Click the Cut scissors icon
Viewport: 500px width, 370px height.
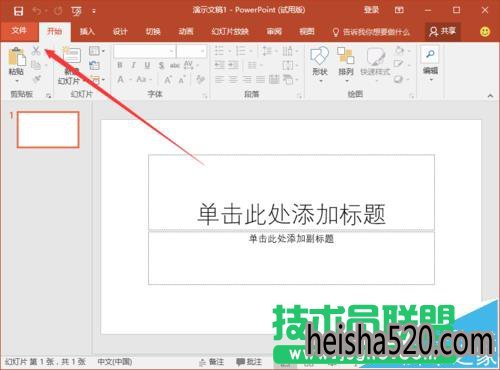36,51
